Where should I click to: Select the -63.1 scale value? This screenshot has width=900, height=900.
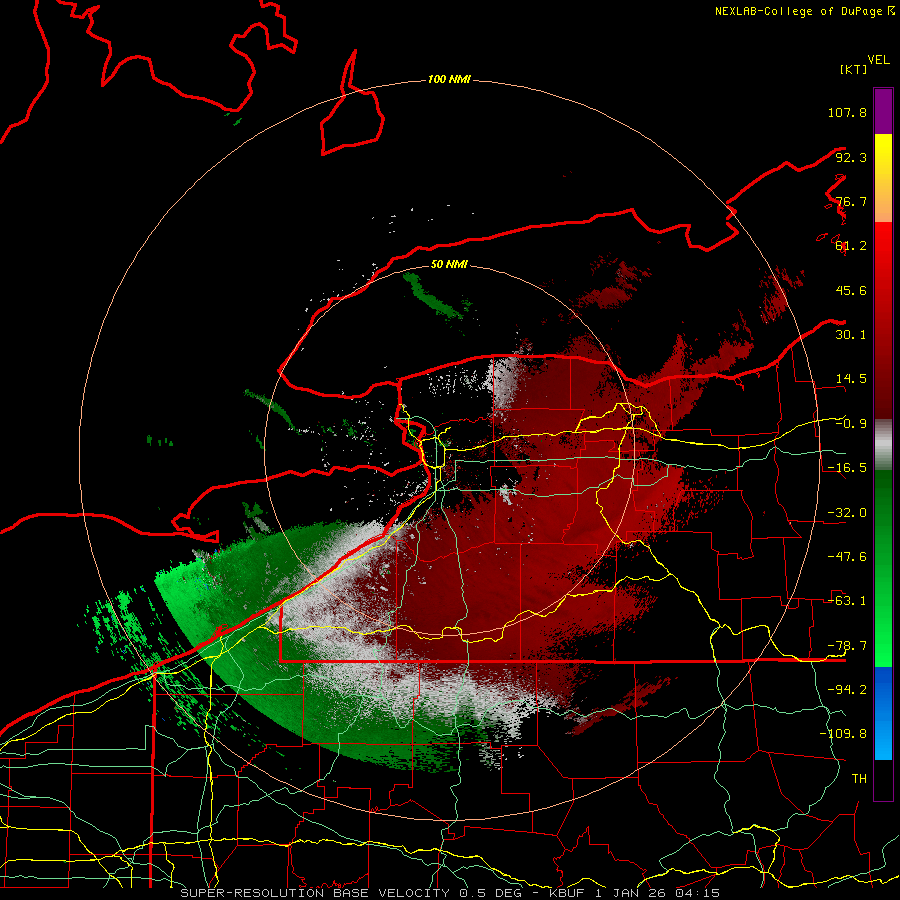pyautogui.click(x=847, y=601)
